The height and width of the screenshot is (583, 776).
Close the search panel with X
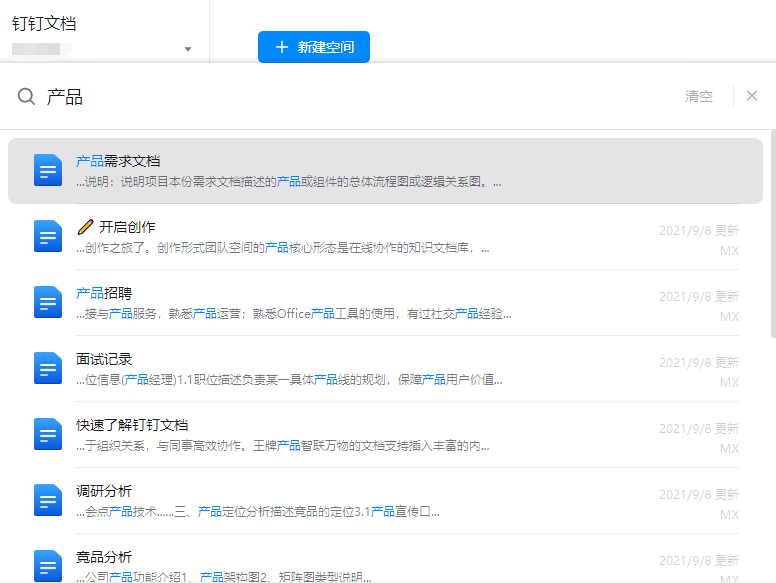coord(752,96)
